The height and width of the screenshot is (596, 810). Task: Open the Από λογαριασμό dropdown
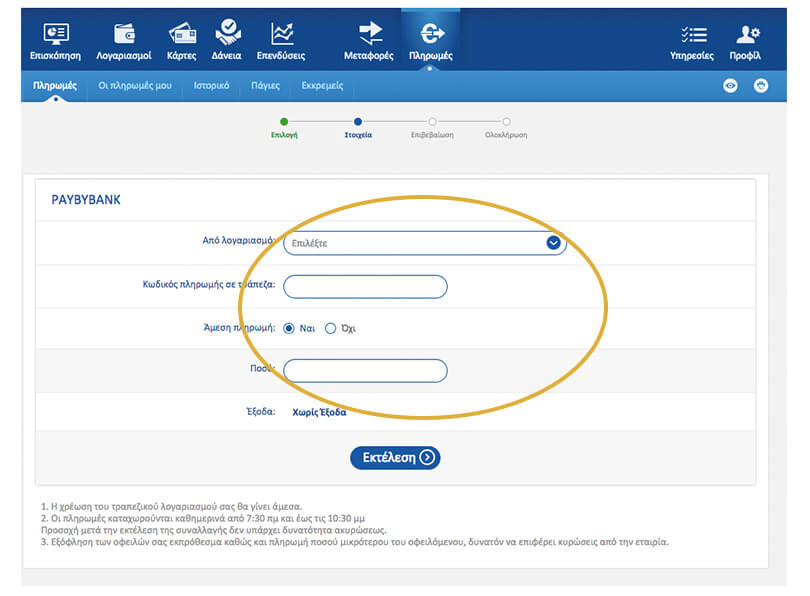[425, 243]
